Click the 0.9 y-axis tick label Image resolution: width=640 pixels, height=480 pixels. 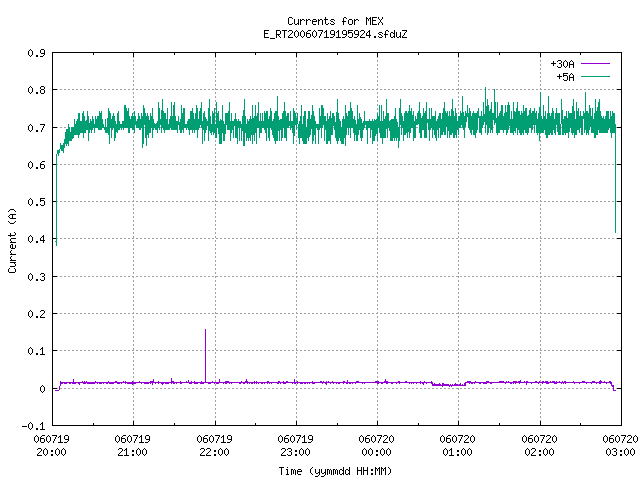click(x=36, y=53)
